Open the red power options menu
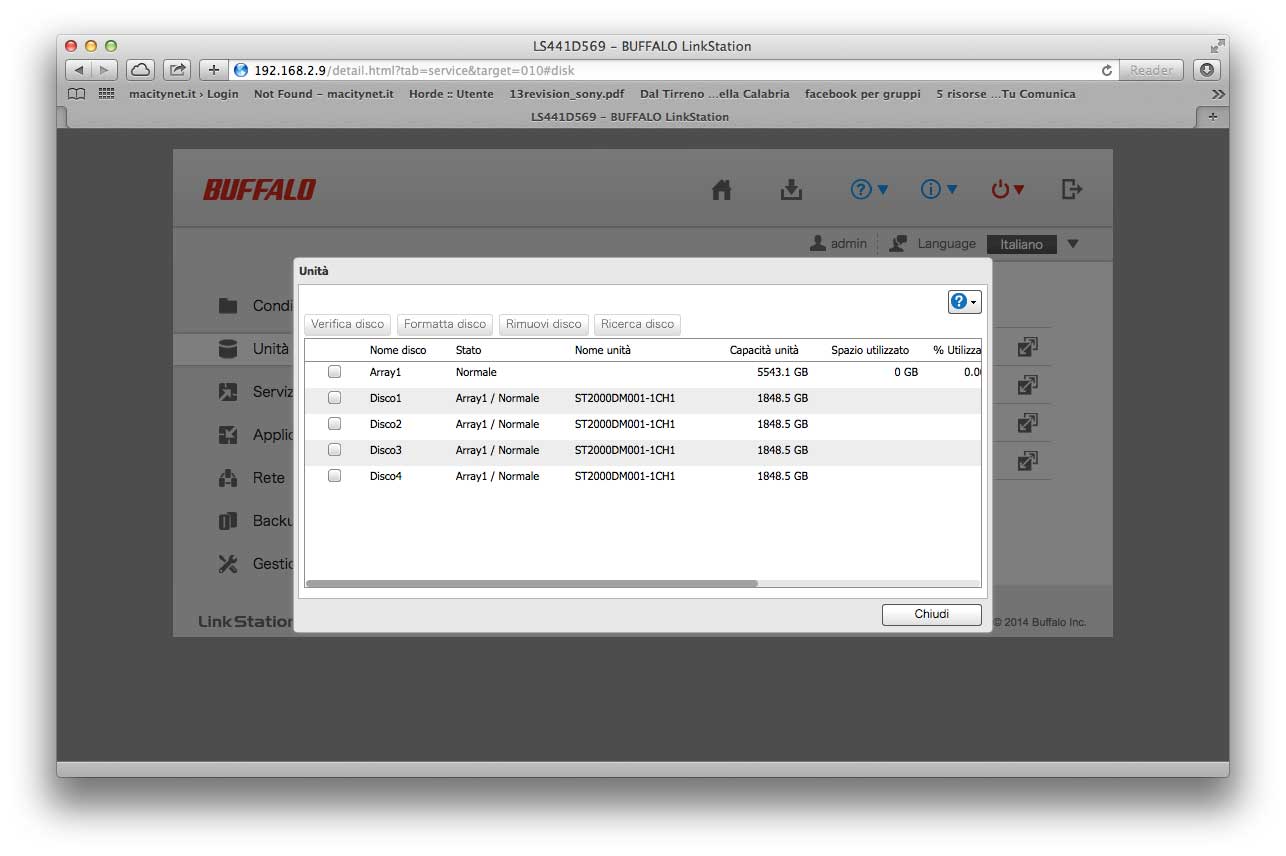Viewport: 1286px width, 856px height. click(x=1008, y=189)
